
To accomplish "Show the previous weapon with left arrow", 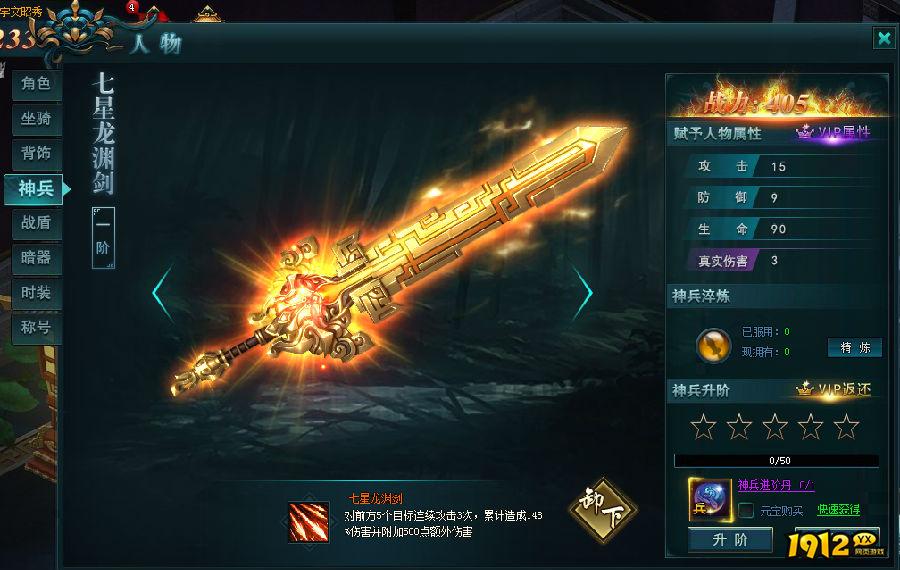I will pos(162,293).
